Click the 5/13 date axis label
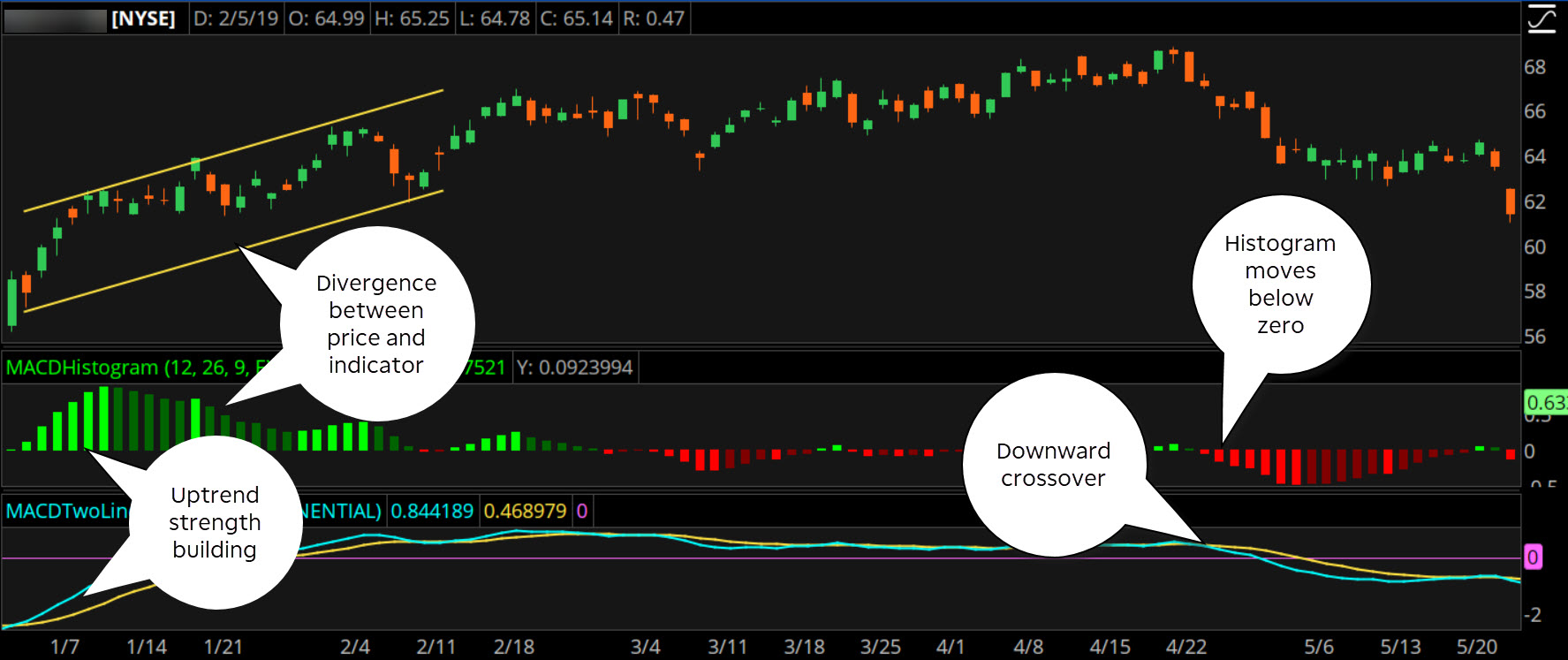The width and height of the screenshot is (1568, 660). tap(1401, 647)
